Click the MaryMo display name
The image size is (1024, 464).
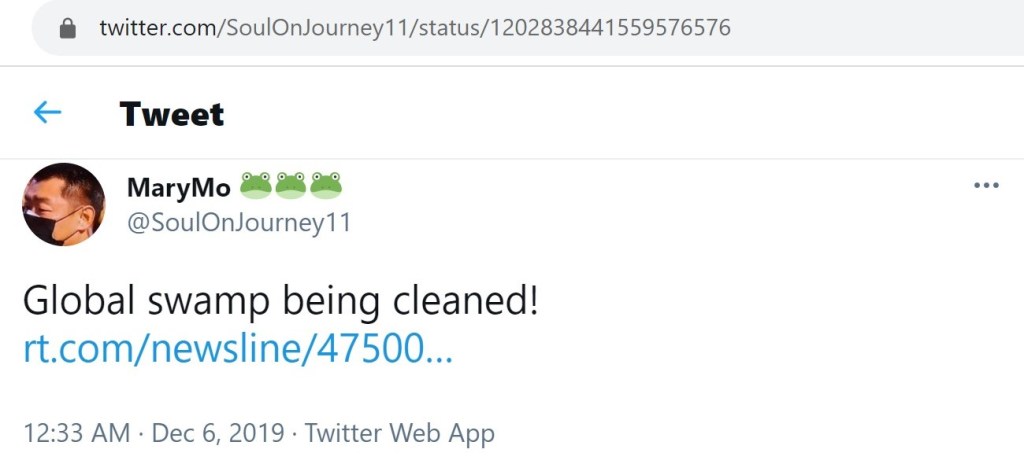[x=179, y=187]
